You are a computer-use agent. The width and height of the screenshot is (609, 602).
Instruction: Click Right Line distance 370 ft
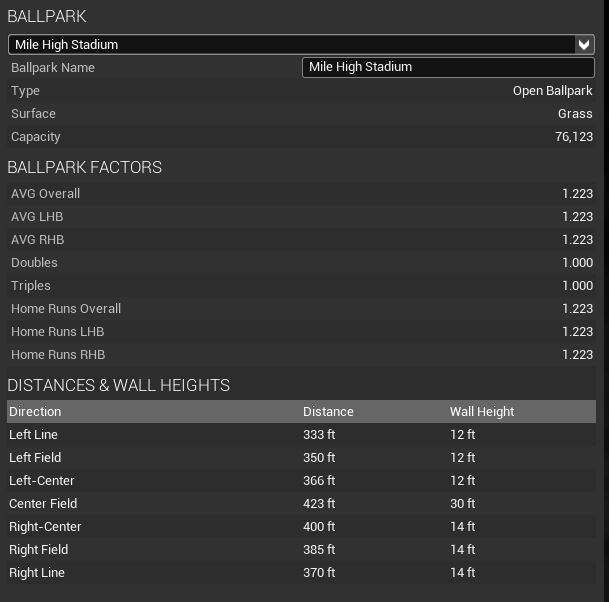tap(319, 573)
